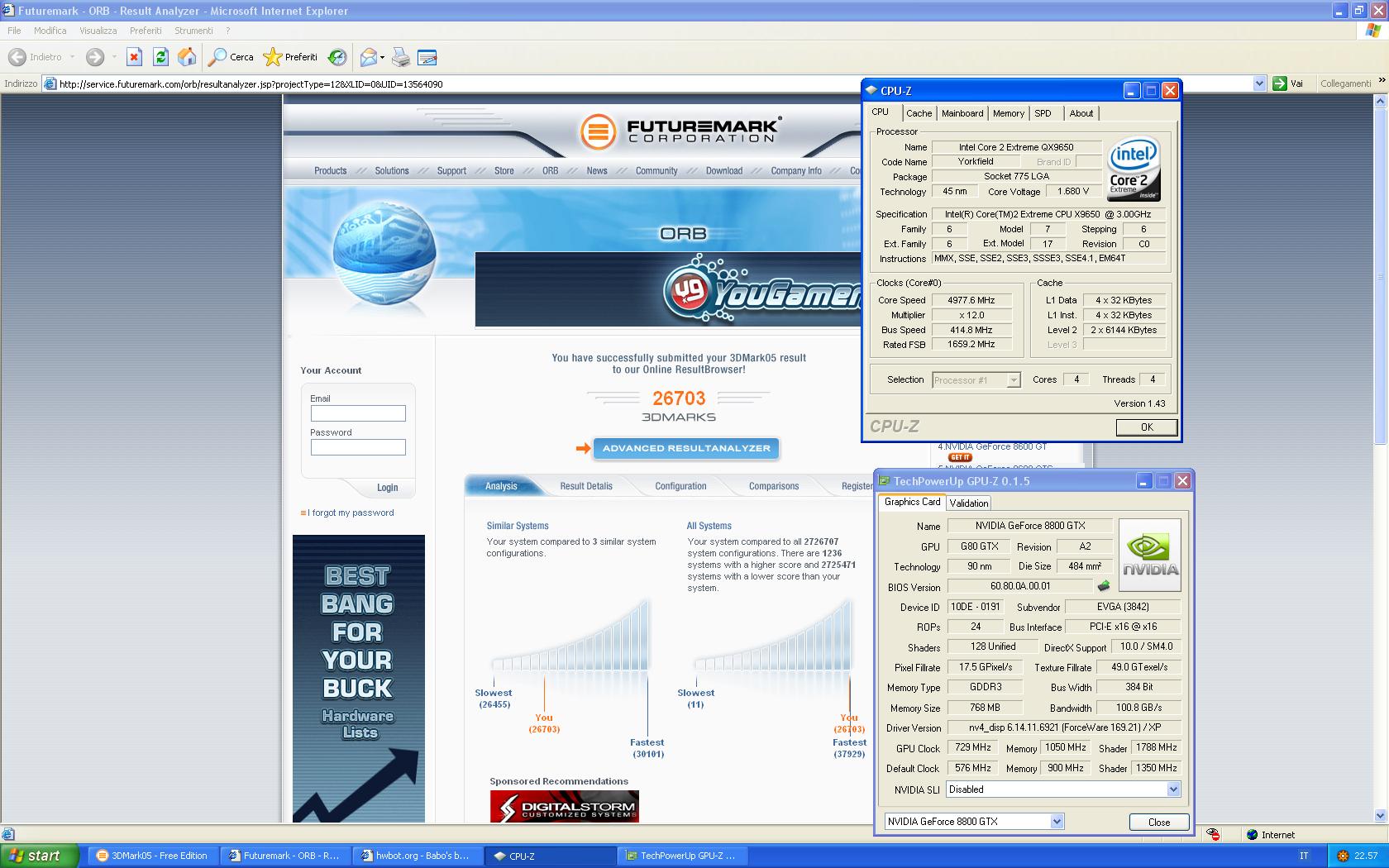
Task: Click the Close button in GPU-Z
Action: pyautogui.click(x=1159, y=823)
